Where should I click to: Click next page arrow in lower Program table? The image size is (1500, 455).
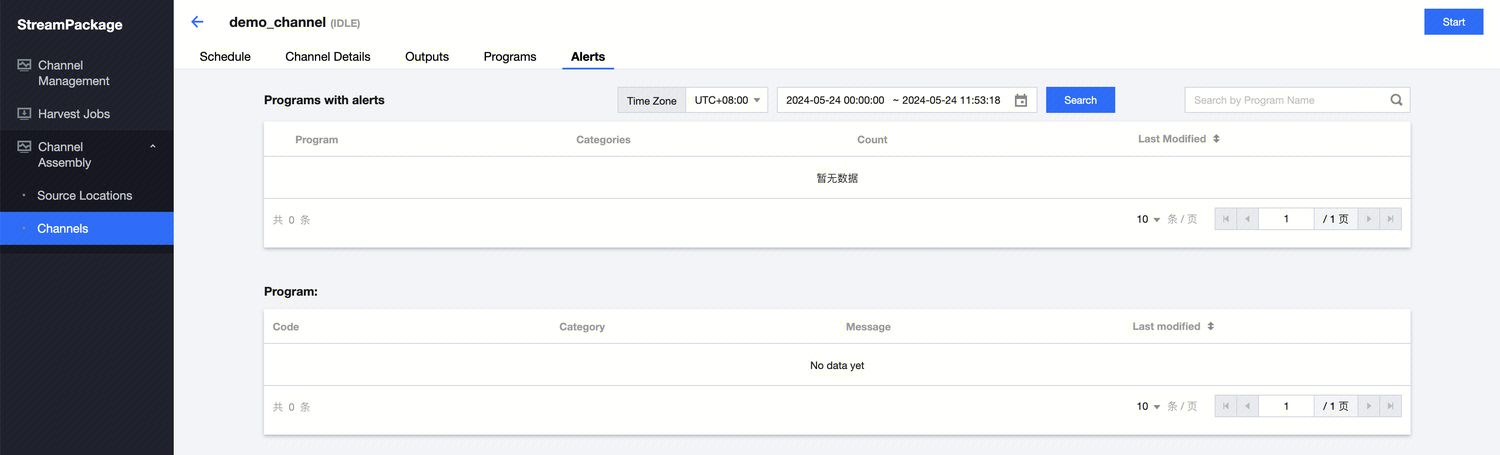click(1369, 406)
